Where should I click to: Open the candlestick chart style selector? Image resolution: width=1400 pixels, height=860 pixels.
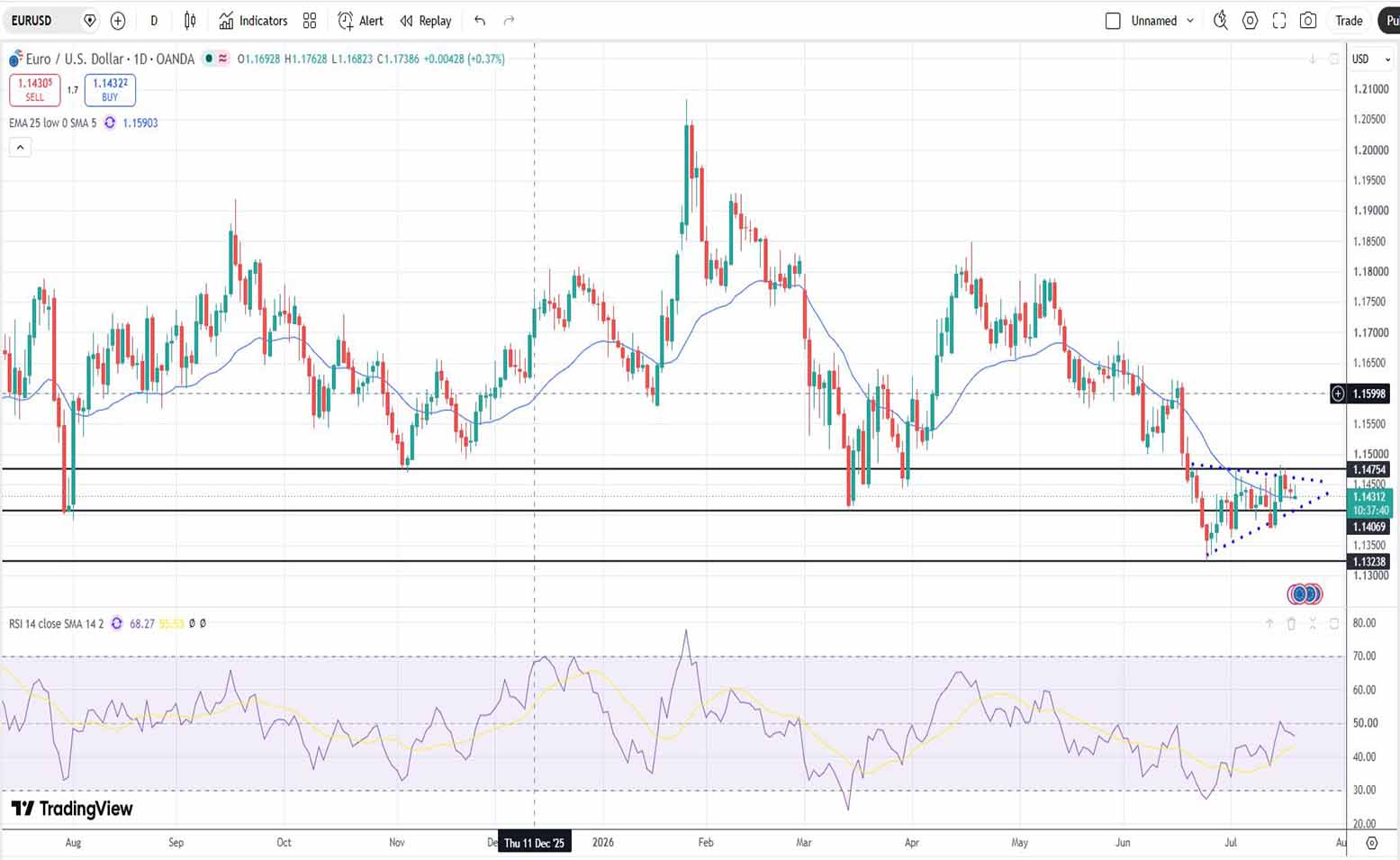tap(190, 21)
